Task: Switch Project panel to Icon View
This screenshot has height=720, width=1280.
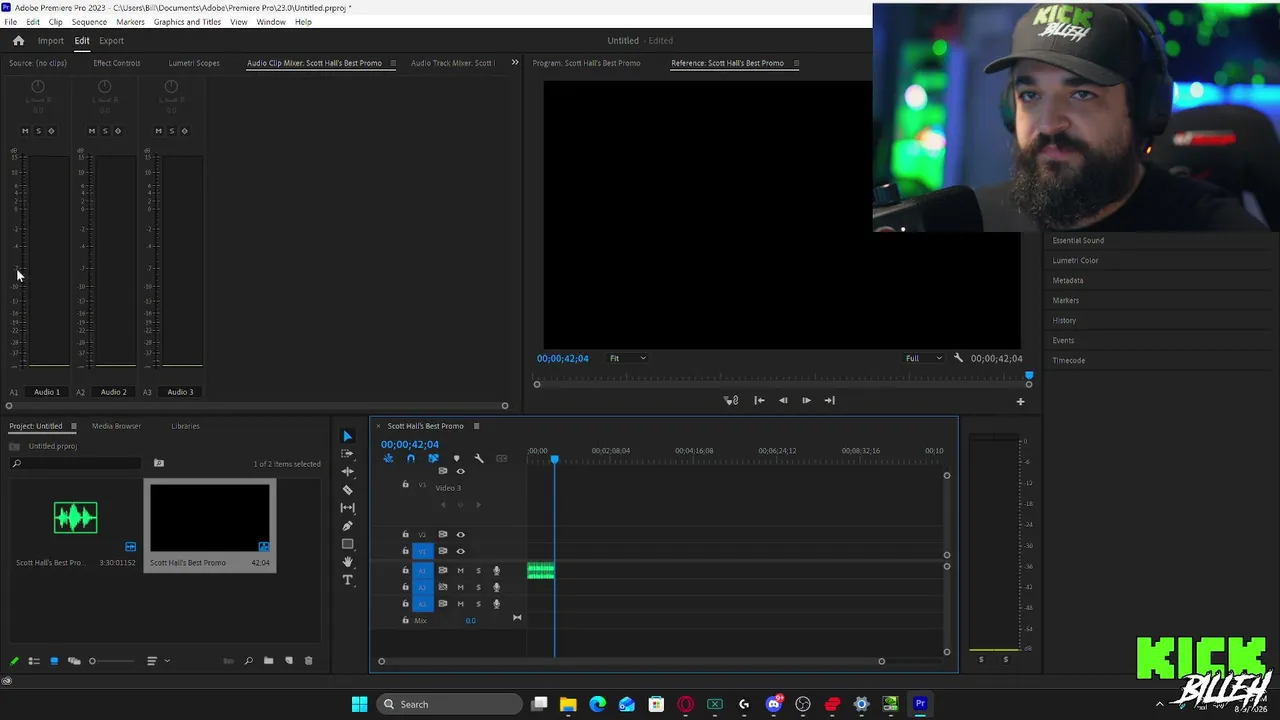Action: [x=54, y=661]
